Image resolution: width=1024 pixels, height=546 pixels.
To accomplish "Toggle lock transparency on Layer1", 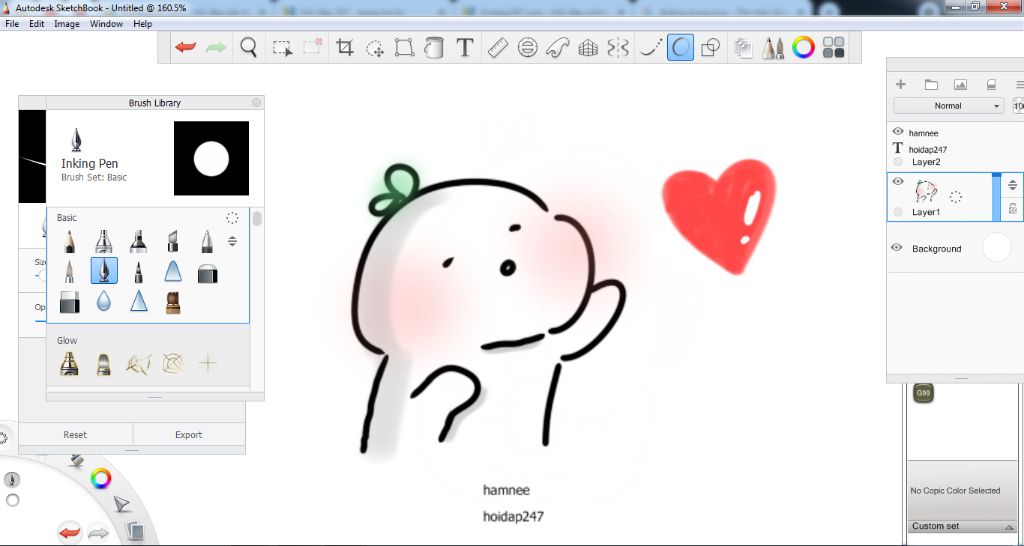I will pyautogui.click(x=1012, y=209).
